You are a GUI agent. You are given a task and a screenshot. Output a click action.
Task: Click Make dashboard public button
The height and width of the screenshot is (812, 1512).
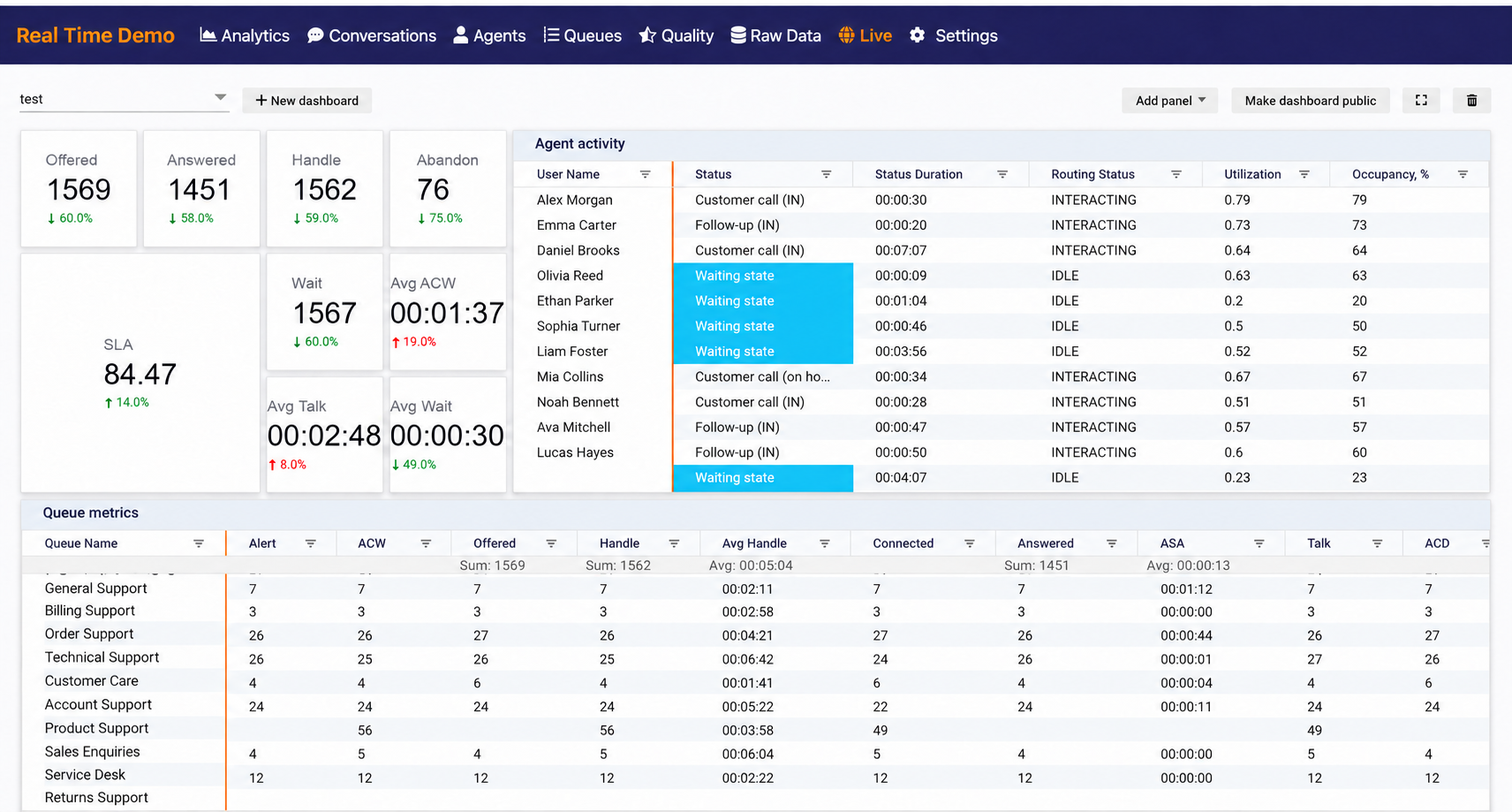[x=1311, y=101]
